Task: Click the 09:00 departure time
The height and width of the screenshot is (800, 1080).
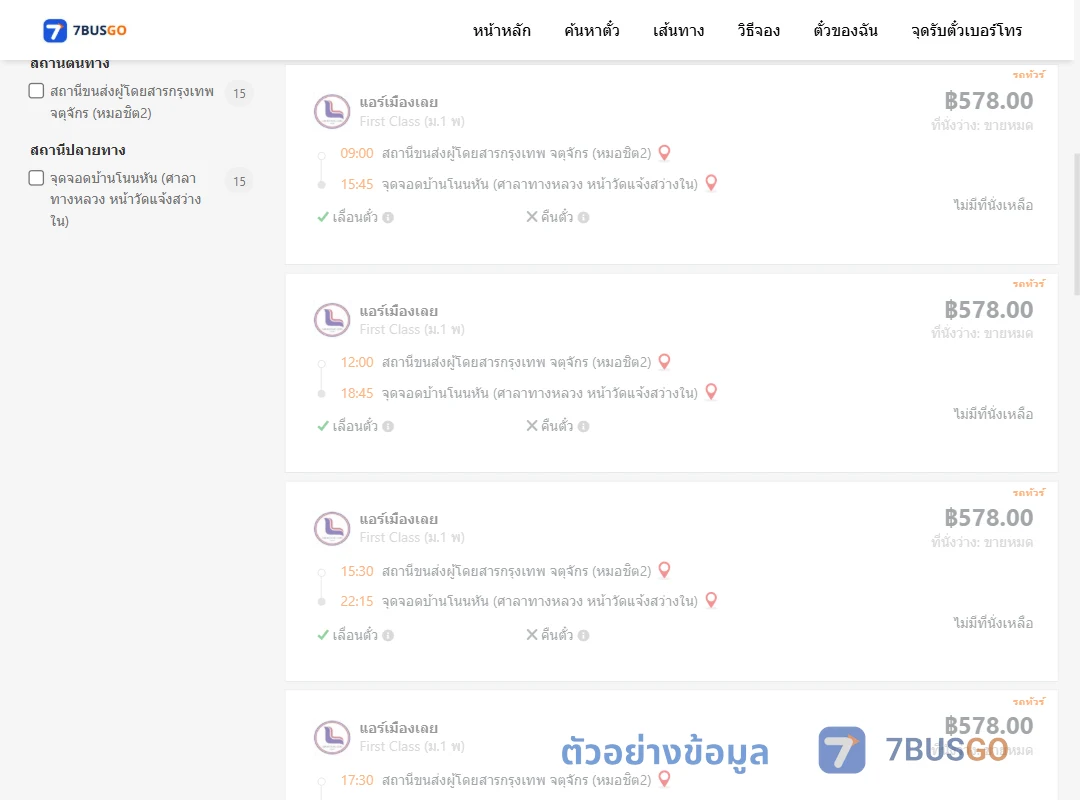Action: click(x=357, y=153)
